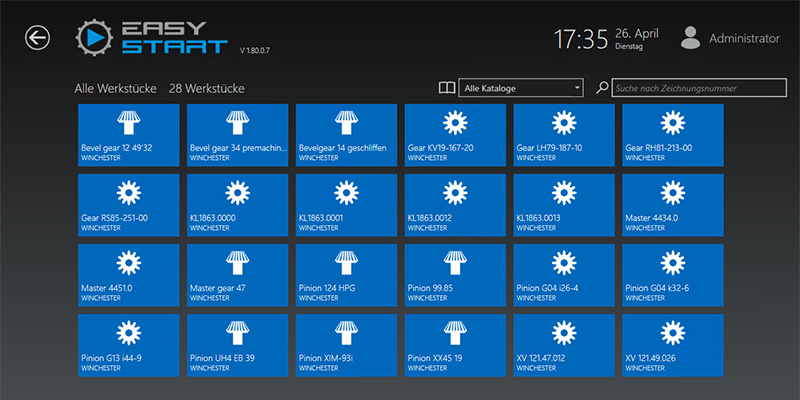
Task: Open XV 121.47.012 gear icon
Action: point(564,333)
